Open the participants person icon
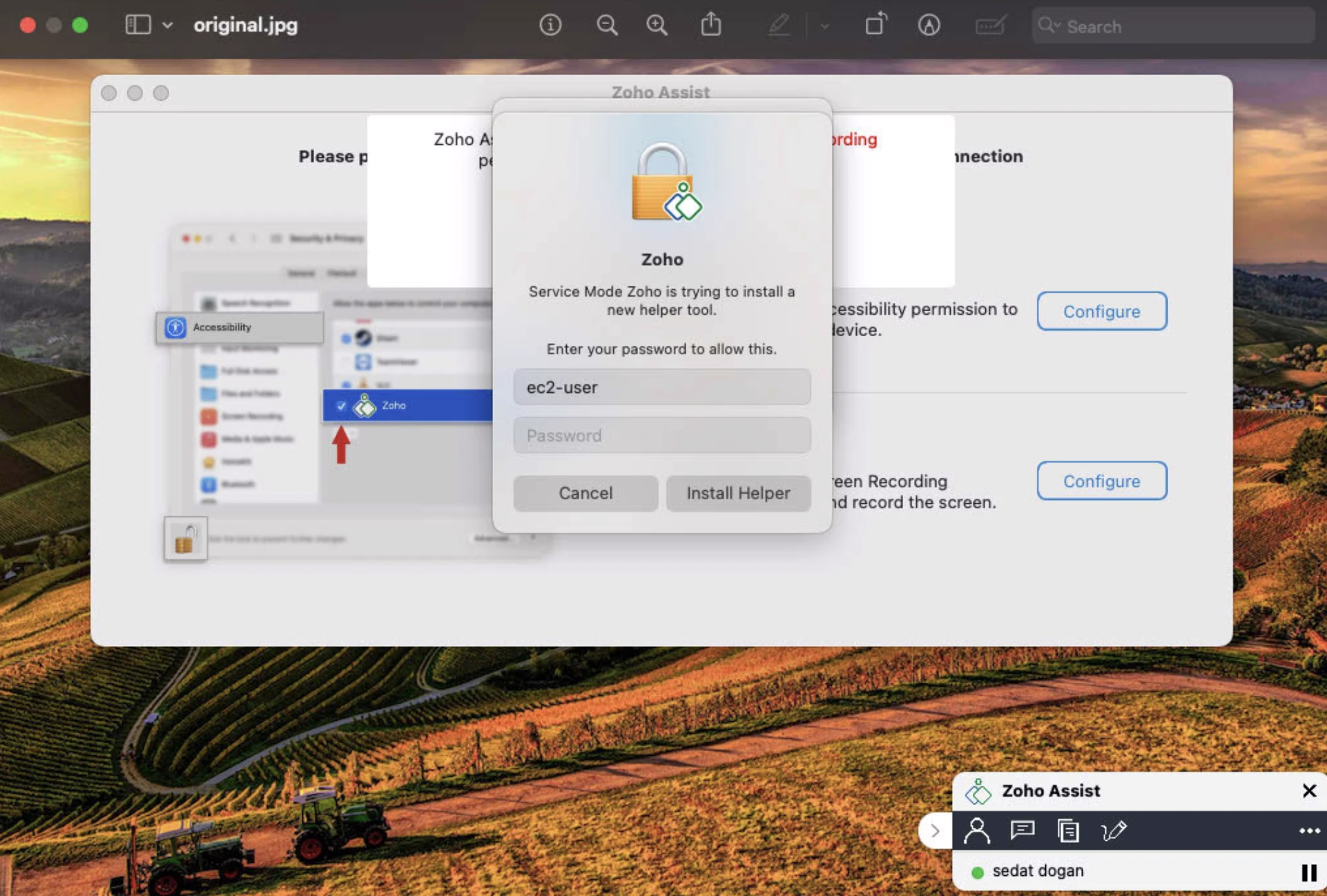The height and width of the screenshot is (896, 1327). pyautogui.click(x=977, y=830)
